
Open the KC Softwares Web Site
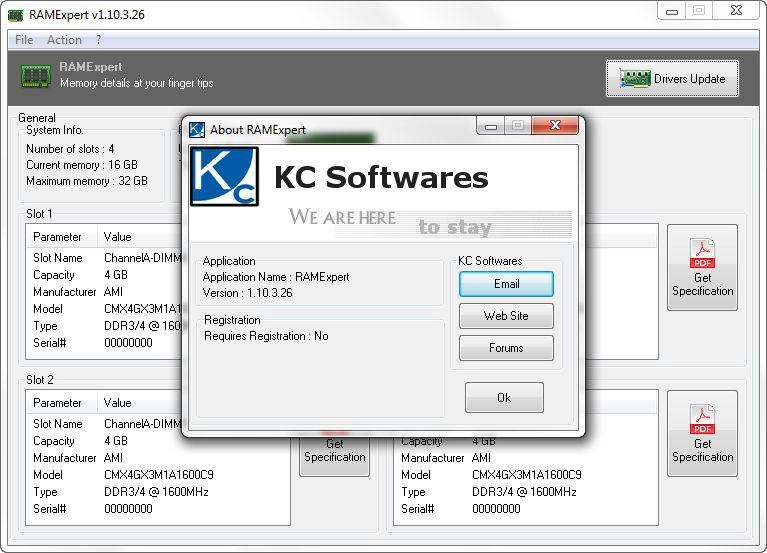click(x=506, y=316)
